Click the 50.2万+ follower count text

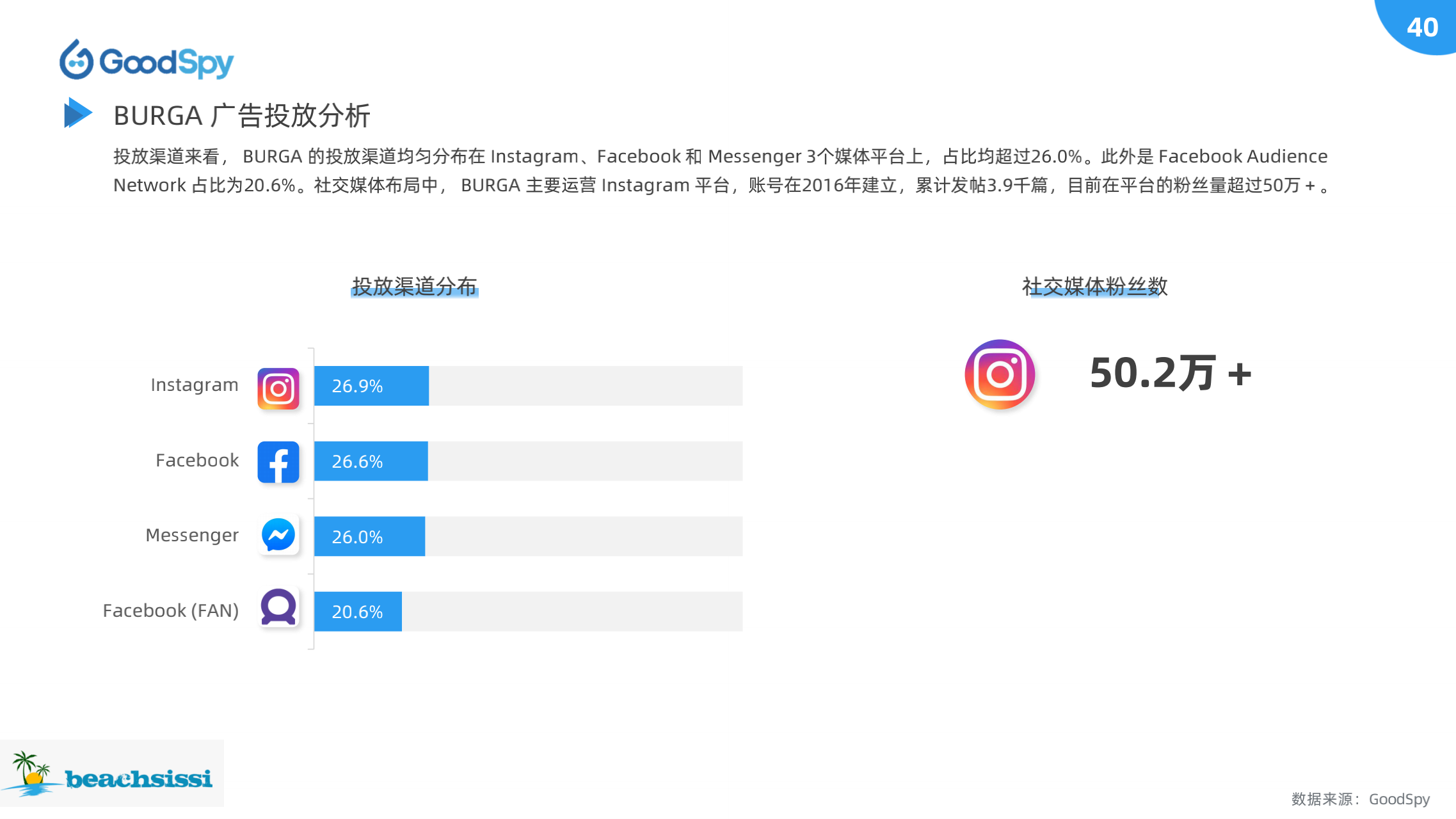pyautogui.click(x=1170, y=373)
